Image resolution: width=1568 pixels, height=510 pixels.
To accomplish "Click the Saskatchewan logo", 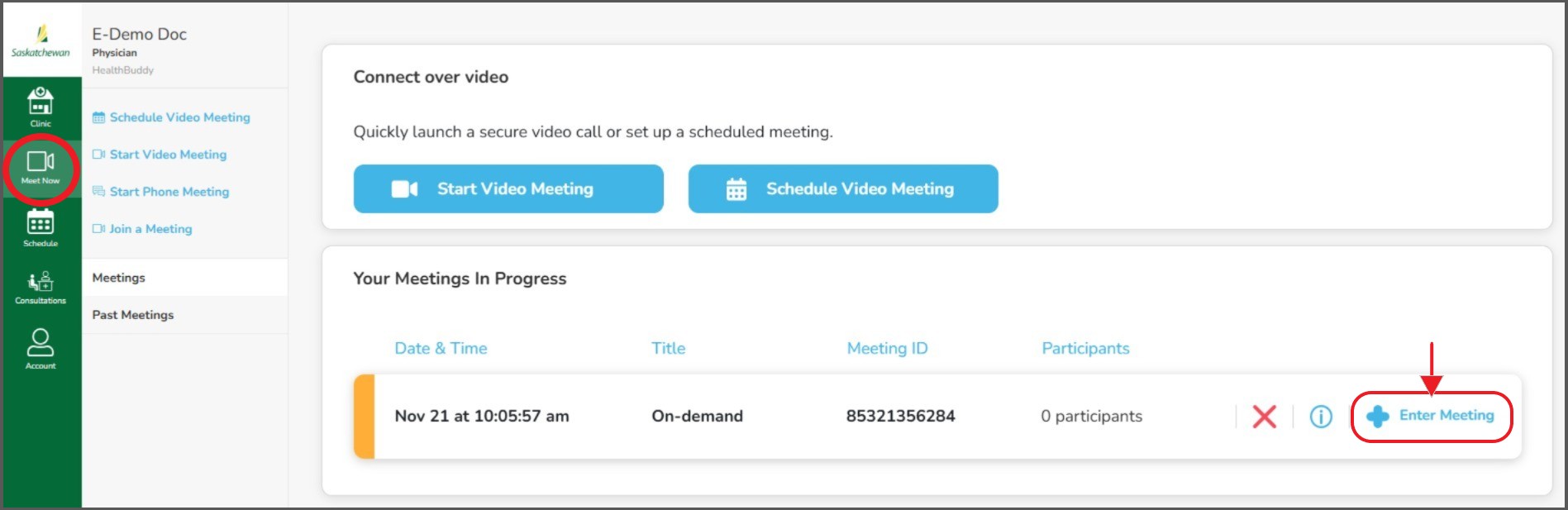I will (x=41, y=41).
